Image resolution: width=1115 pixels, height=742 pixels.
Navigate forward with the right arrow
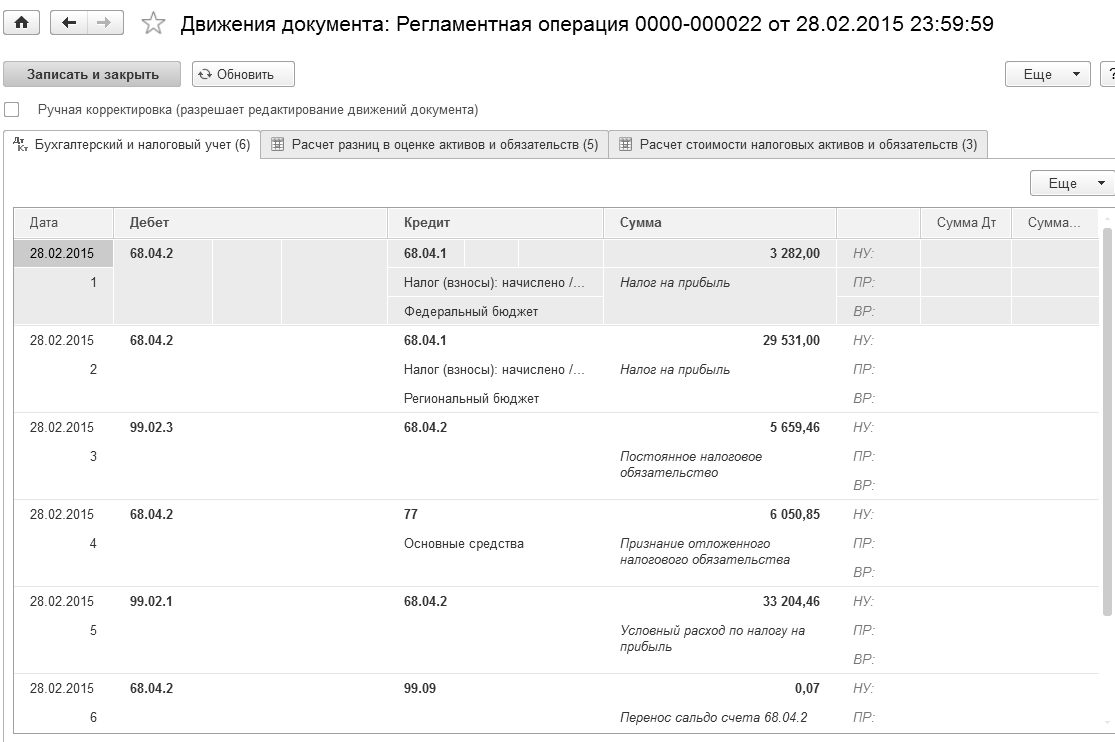pyautogui.click(x=105, y=23)
